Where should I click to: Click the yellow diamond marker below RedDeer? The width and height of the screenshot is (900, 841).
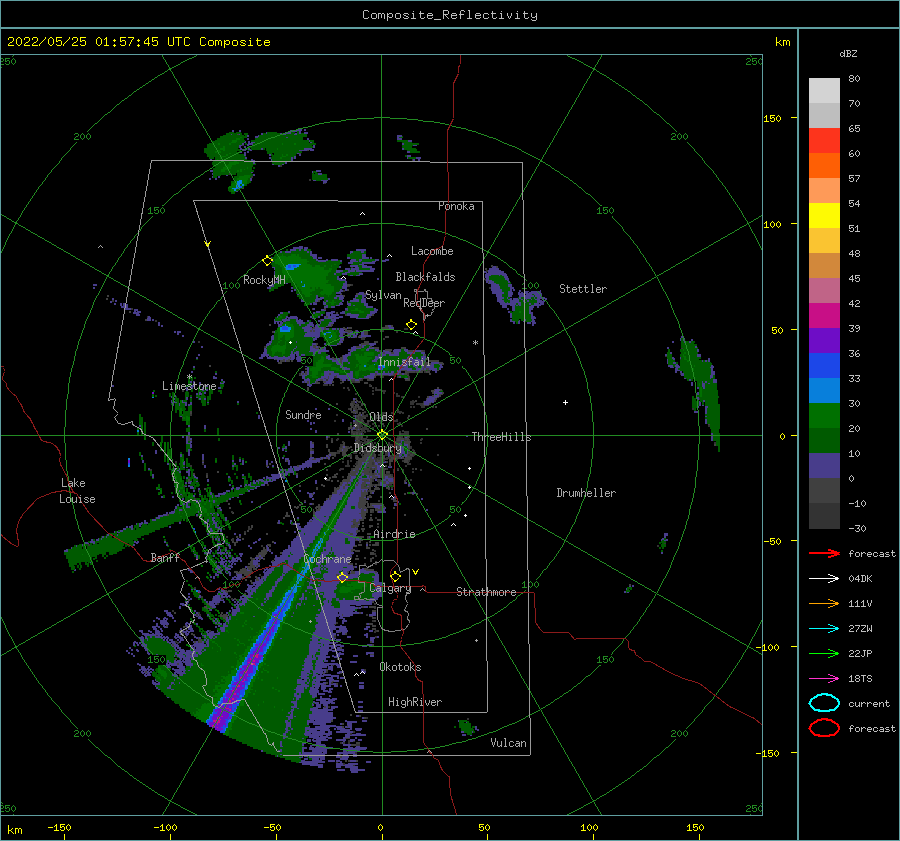tap(412, 325)
